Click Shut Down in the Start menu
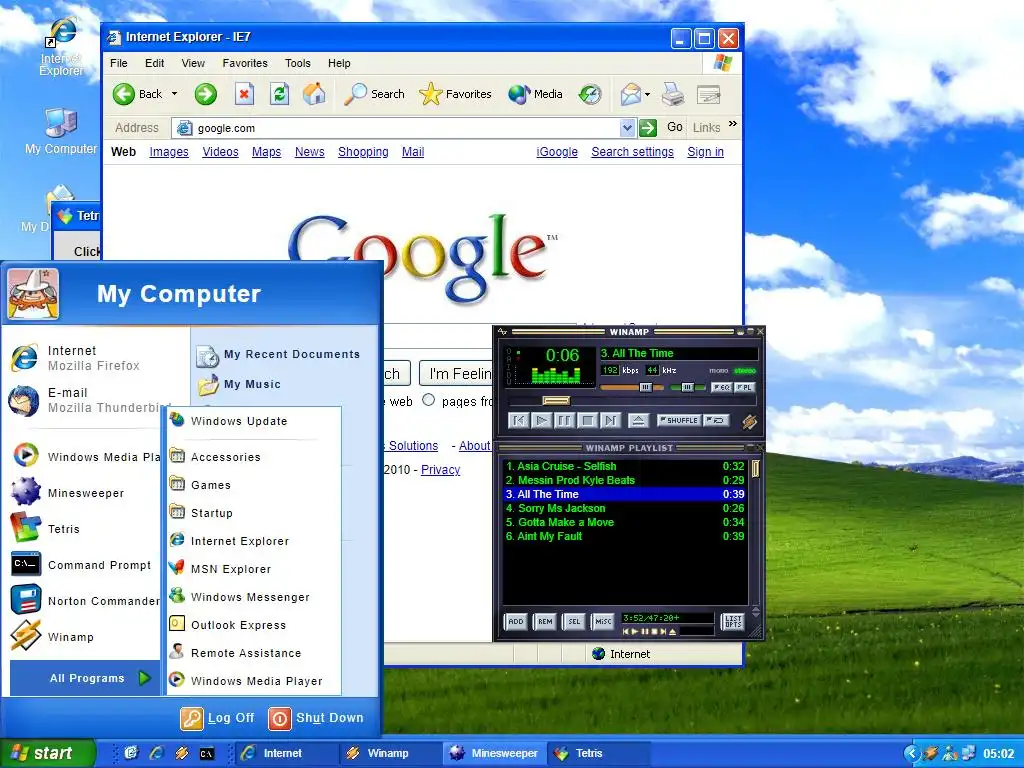This screenshot has height=768, width=1024. [x=315, y=718]
